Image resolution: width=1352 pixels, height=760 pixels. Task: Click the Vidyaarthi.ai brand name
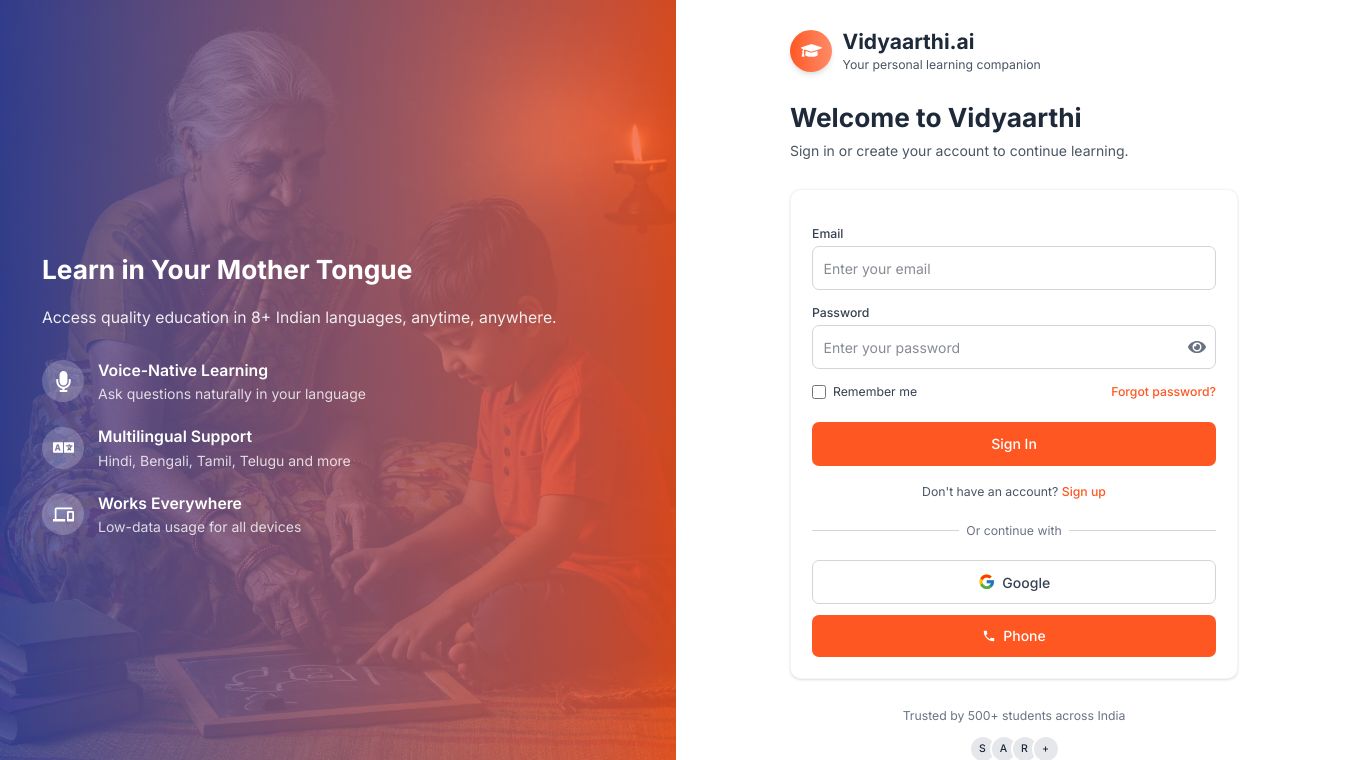pos(908,42)
